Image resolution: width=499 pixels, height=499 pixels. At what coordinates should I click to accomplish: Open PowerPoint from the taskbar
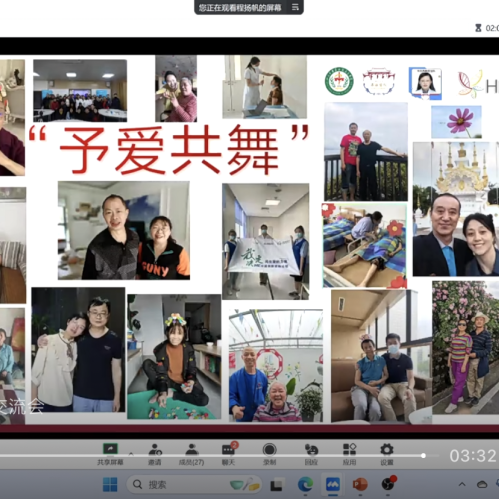[x=360, y=484]
